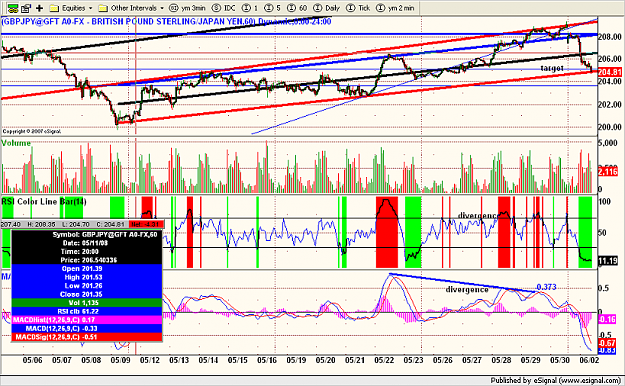The height and width of the screenshot is (386, 625).
Task: Click the Open 201.39 tooltip row
Action: coord(87,268)
